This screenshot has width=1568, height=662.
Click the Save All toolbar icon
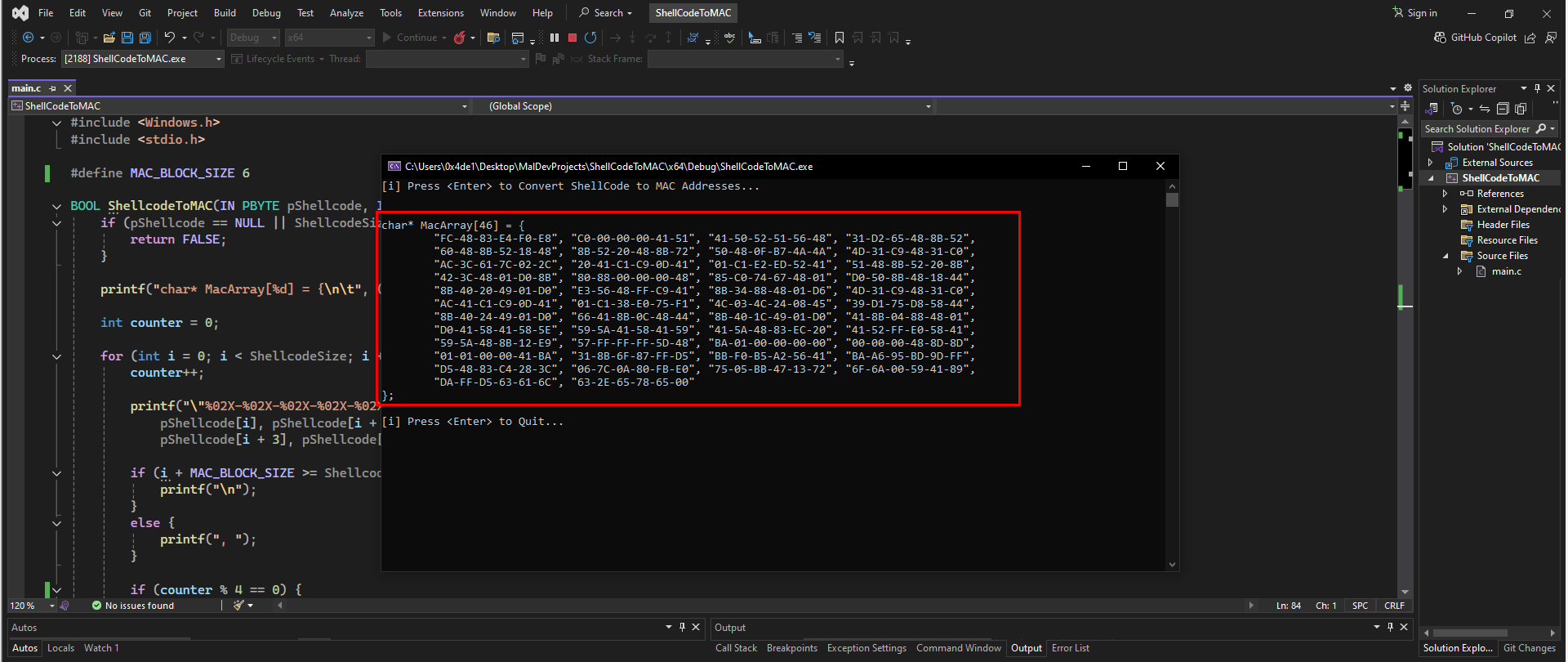[x=145, y=38]
